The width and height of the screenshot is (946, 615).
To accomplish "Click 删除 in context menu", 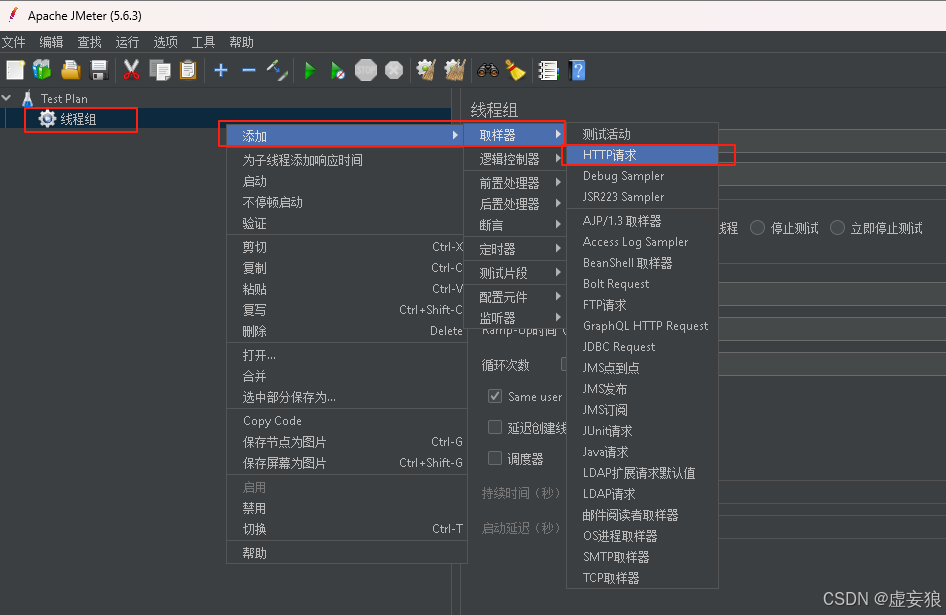I will (344, 331).
